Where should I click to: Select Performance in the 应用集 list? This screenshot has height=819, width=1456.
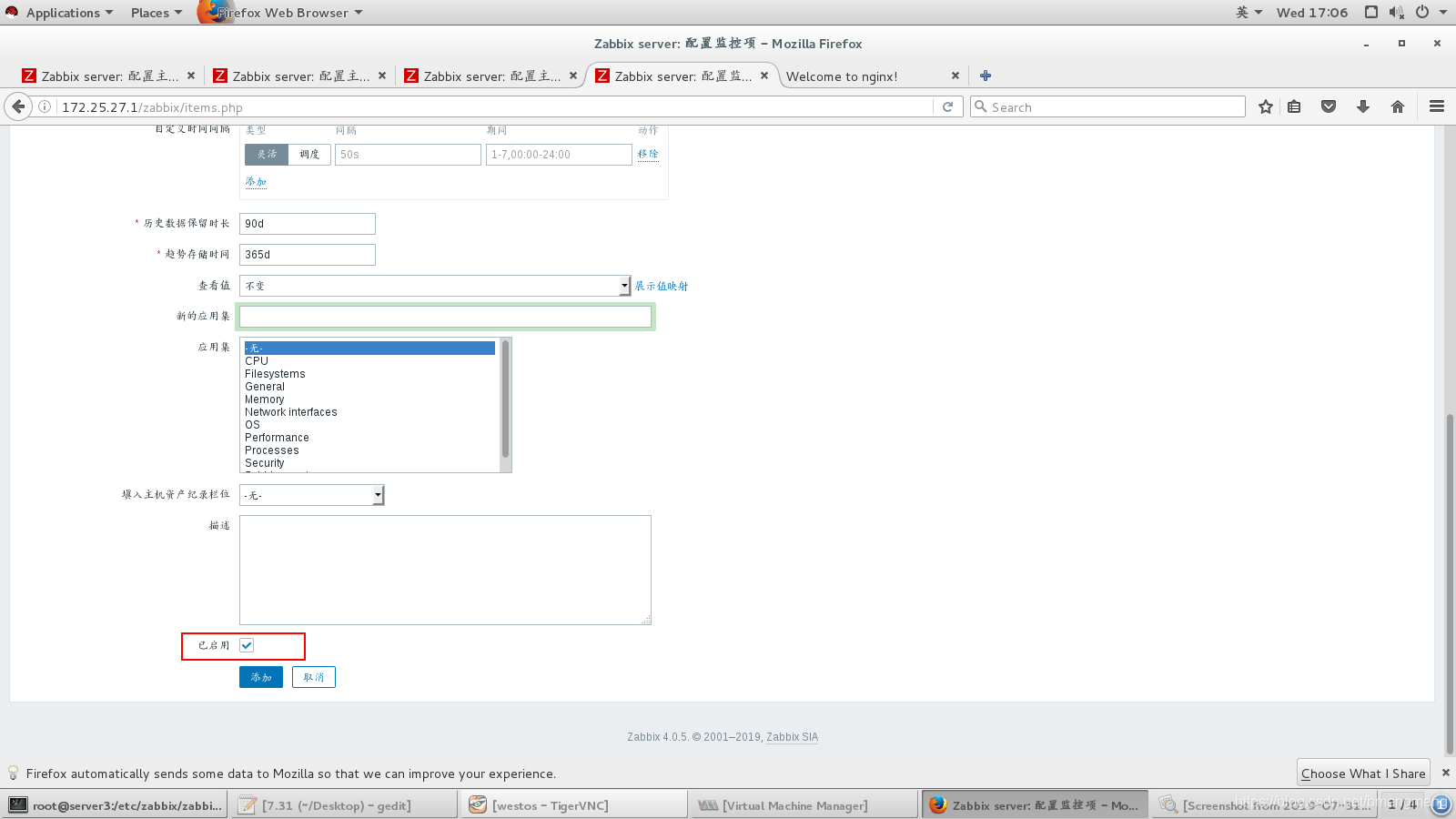369,438
